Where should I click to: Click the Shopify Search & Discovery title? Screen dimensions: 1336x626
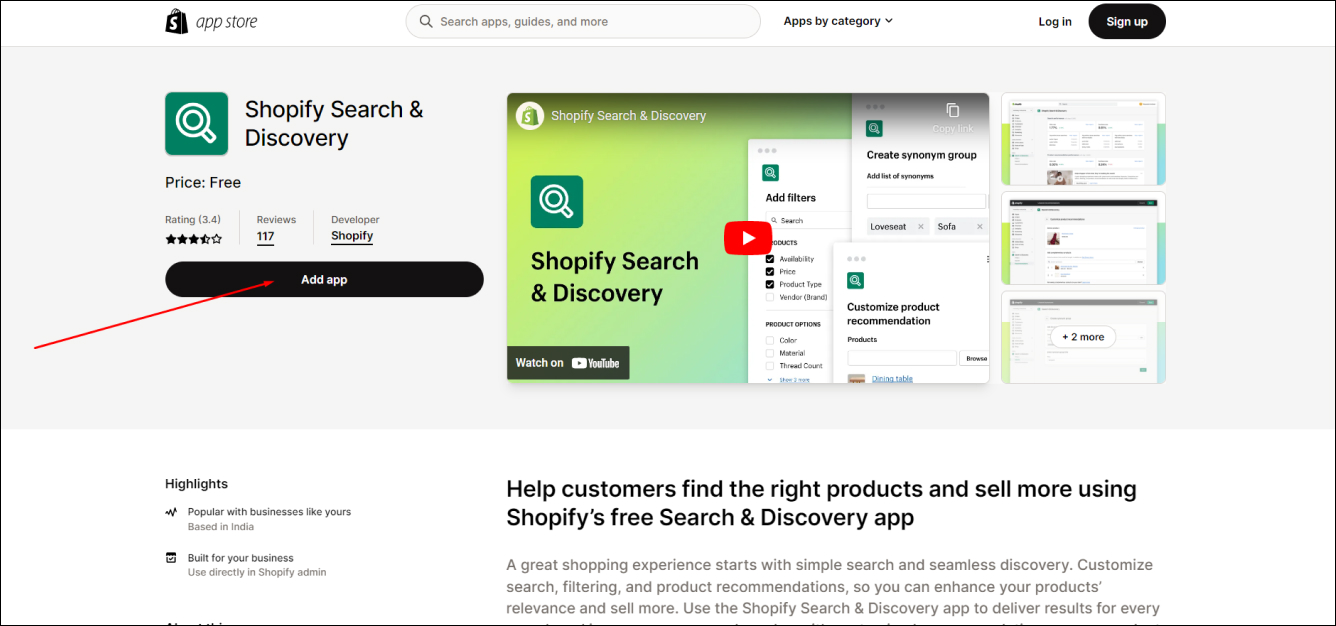coord(334,124)
